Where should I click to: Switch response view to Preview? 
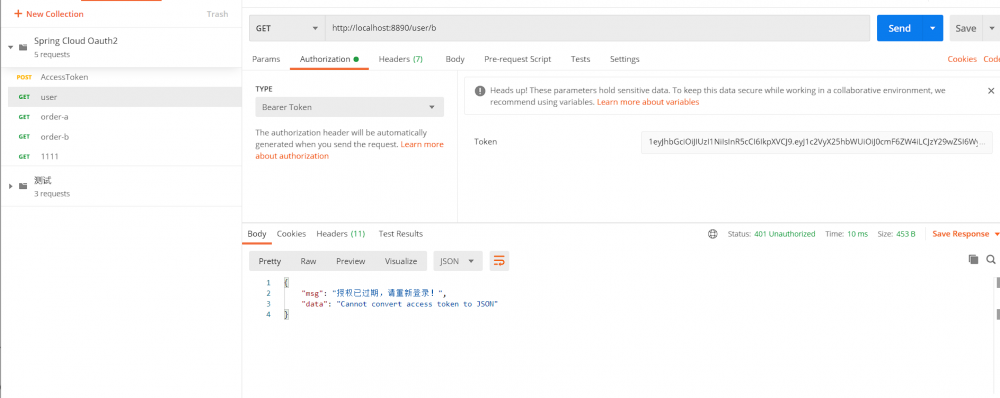tap(351, 261)
